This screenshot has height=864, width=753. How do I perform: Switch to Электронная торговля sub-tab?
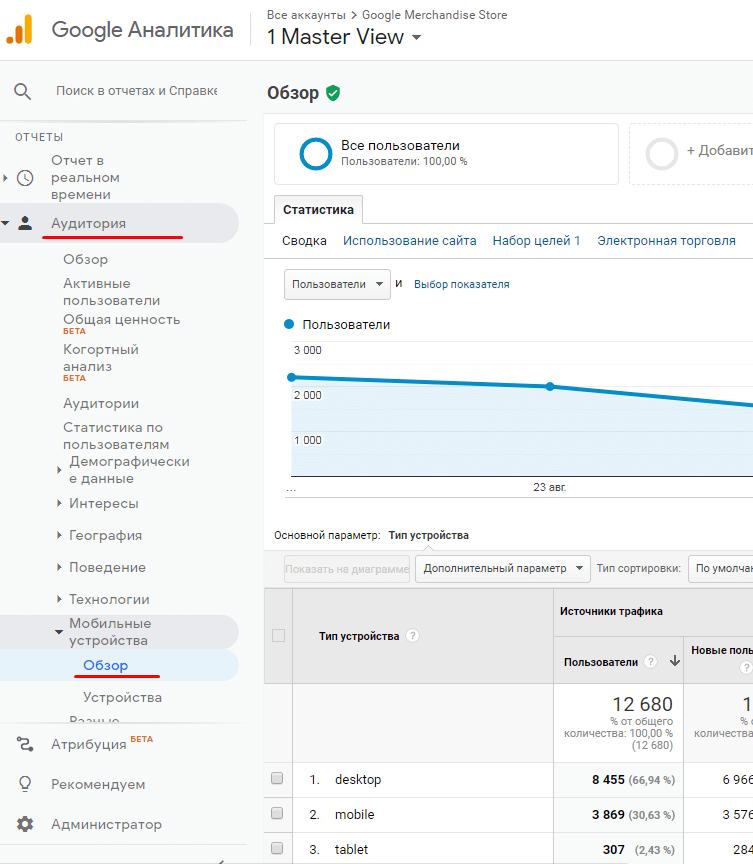point(667,241)
